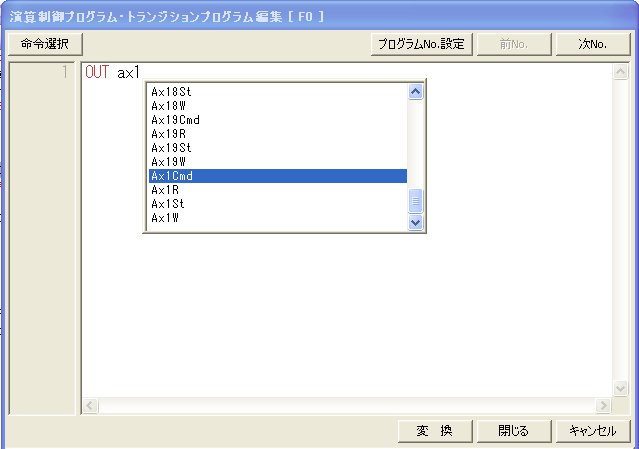Viewport: 639px width, 449px height.
Task: Select Ax1W at bottom of list
Action: (277, 218)
